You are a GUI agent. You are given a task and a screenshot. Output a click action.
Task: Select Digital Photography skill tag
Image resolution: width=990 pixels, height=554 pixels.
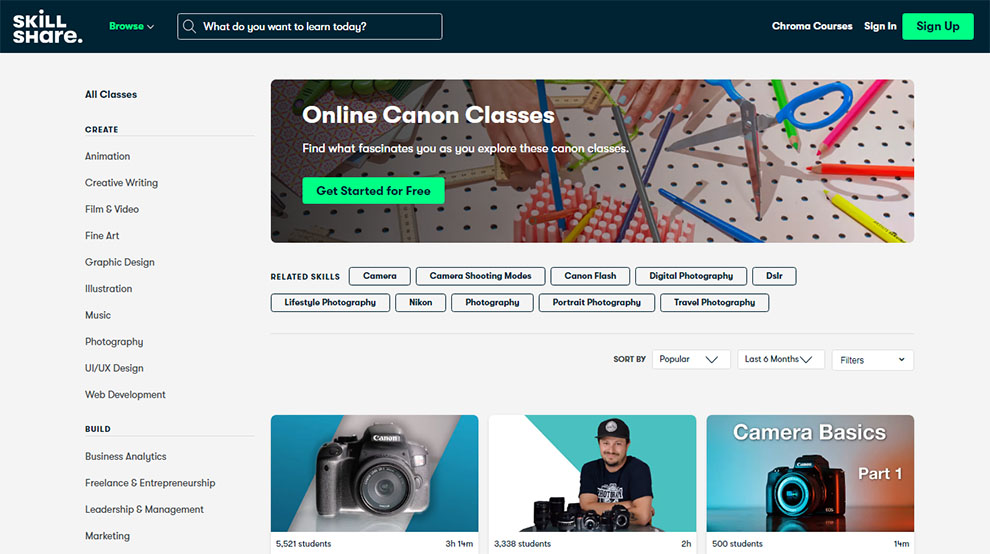(691, 276)
